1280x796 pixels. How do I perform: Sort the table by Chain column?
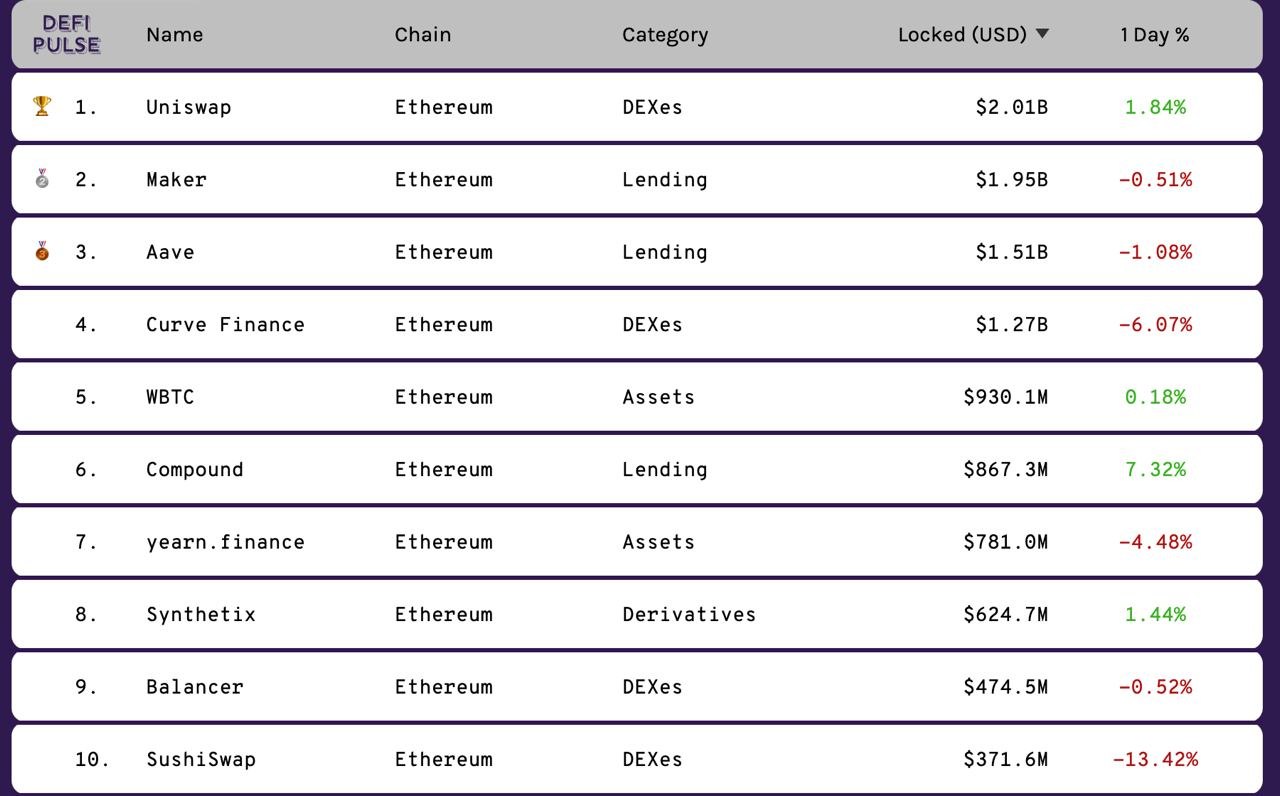[422, 34]
